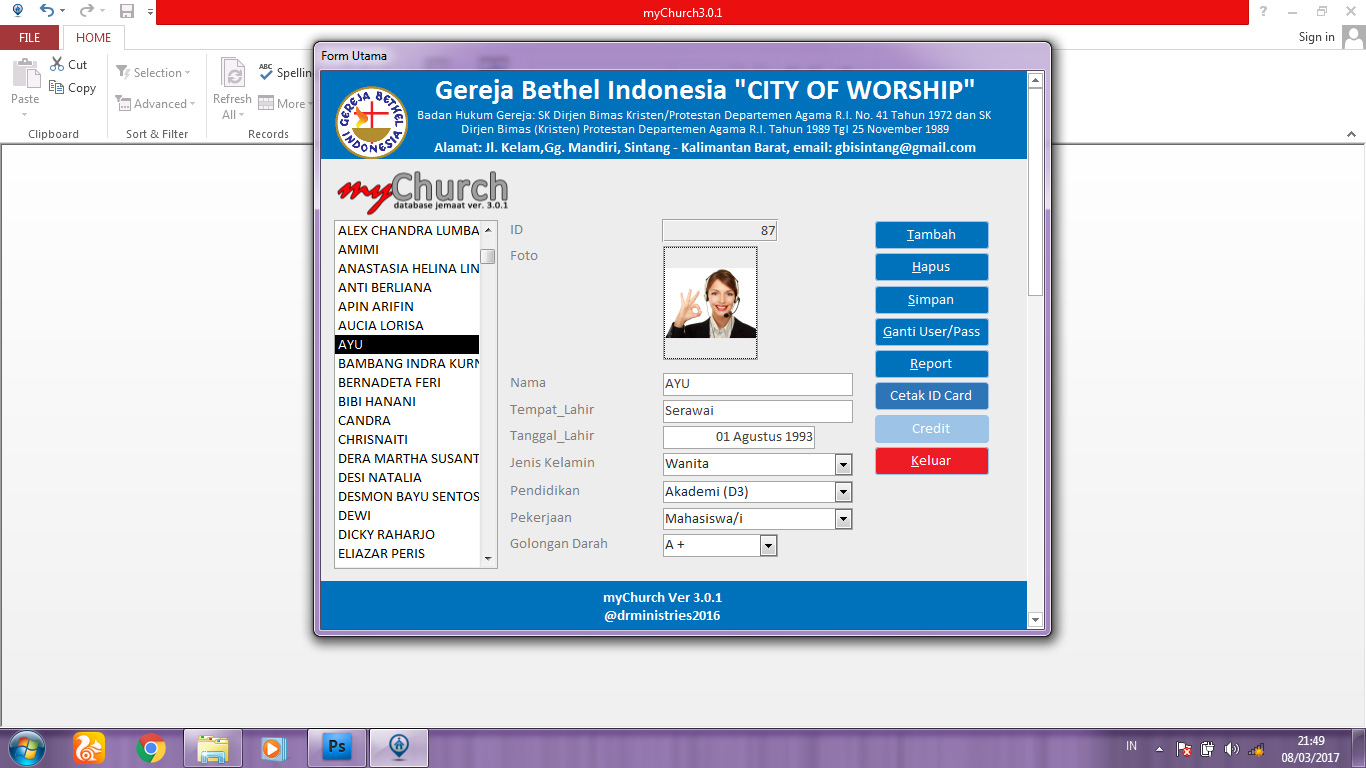Select the Cut icon in the Clipboard group
1366x768 pixels.
[x=56, y=64]
